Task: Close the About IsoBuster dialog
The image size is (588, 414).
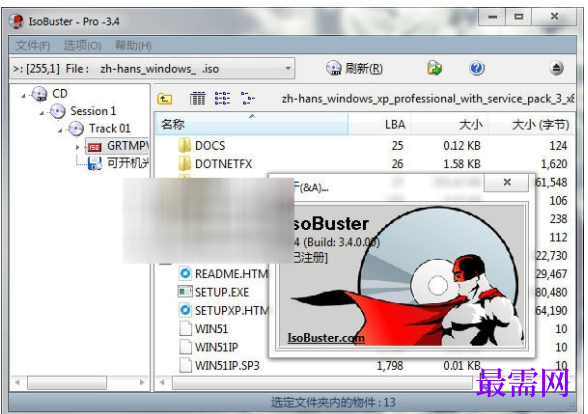Action: tap(507, 182)
